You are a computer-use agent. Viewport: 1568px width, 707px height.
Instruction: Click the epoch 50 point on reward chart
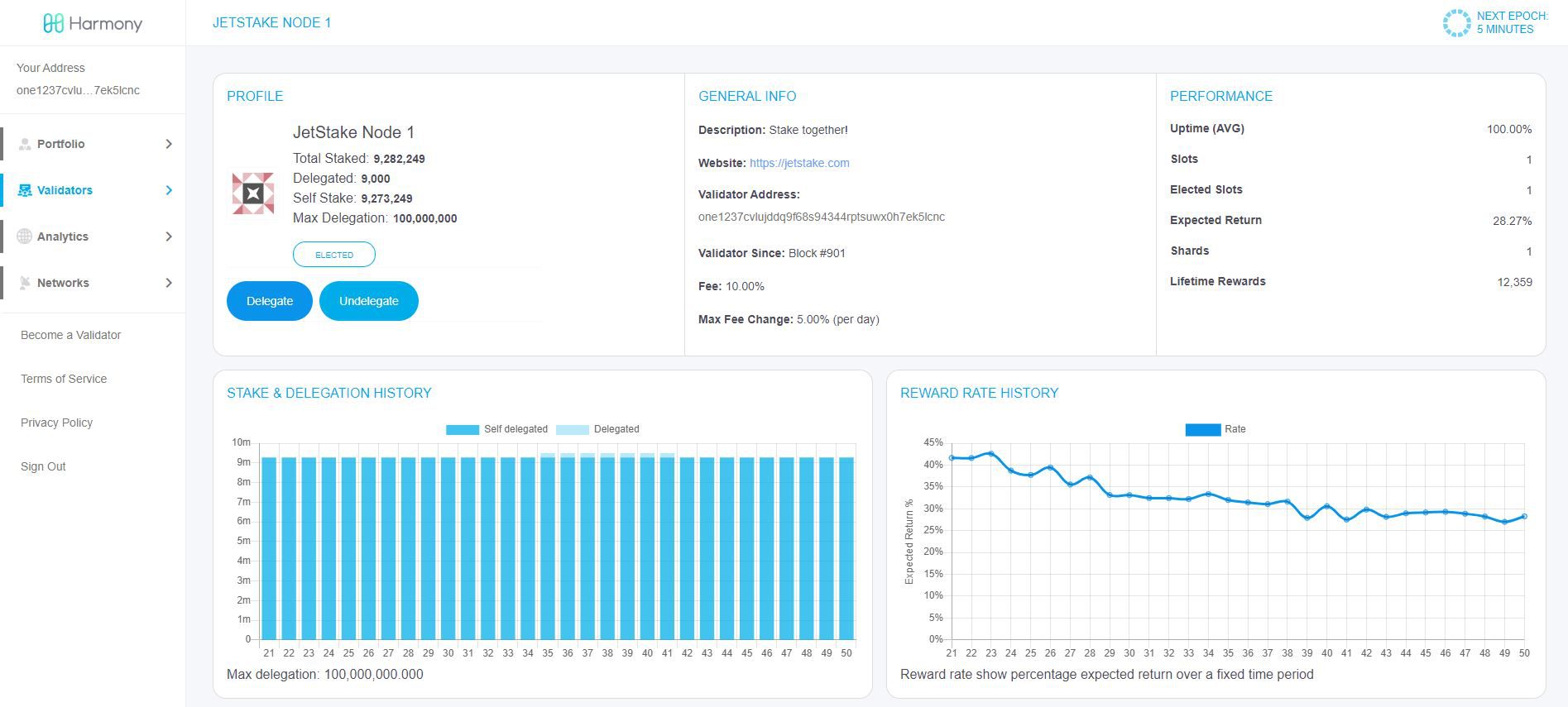(x=1524, y=516)
